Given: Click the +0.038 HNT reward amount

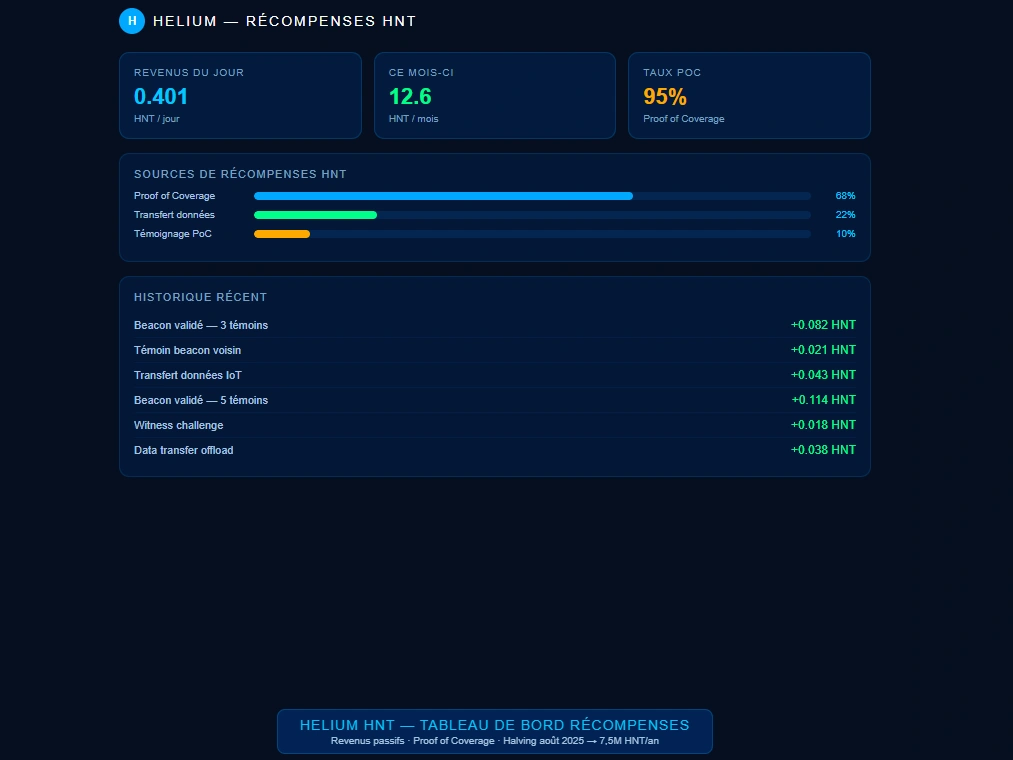Looking at the screenshot, I should (x=823, y=450).
